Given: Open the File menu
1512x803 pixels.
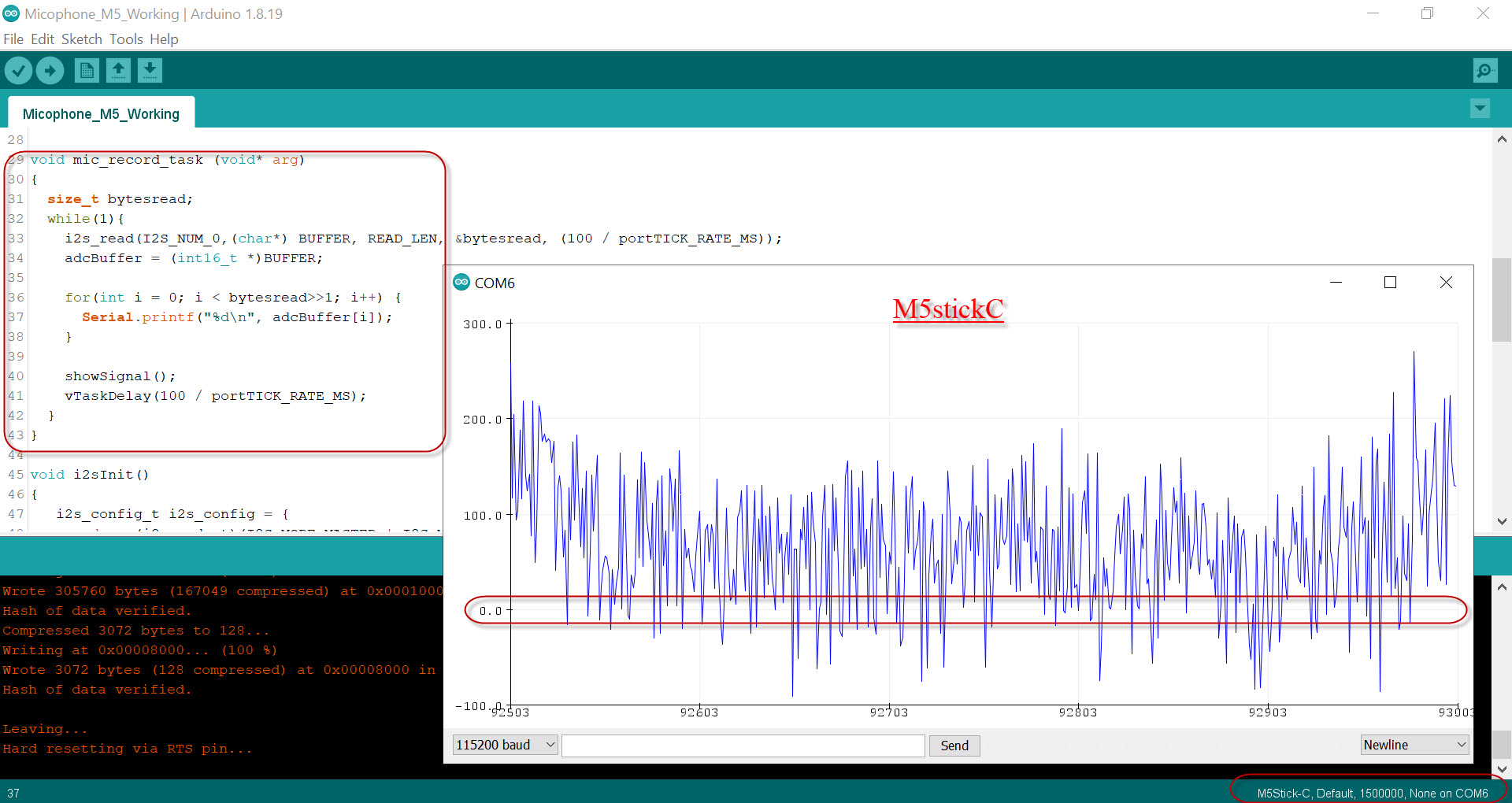Looking at the screenshot, I should tap(13, 39).
